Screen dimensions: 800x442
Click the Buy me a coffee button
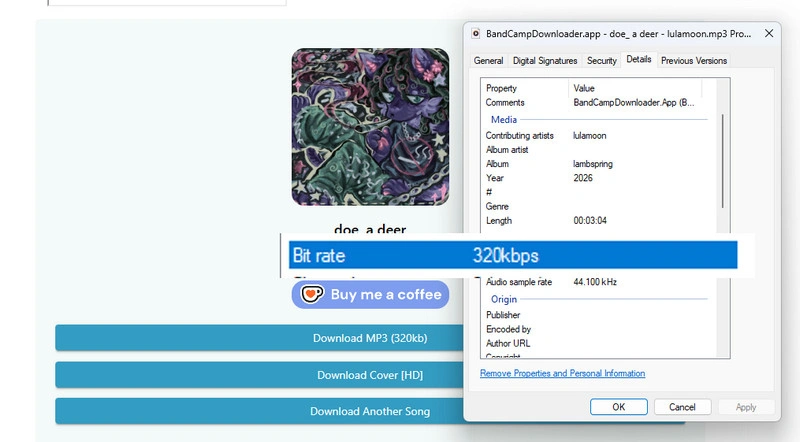click(370, 294)
